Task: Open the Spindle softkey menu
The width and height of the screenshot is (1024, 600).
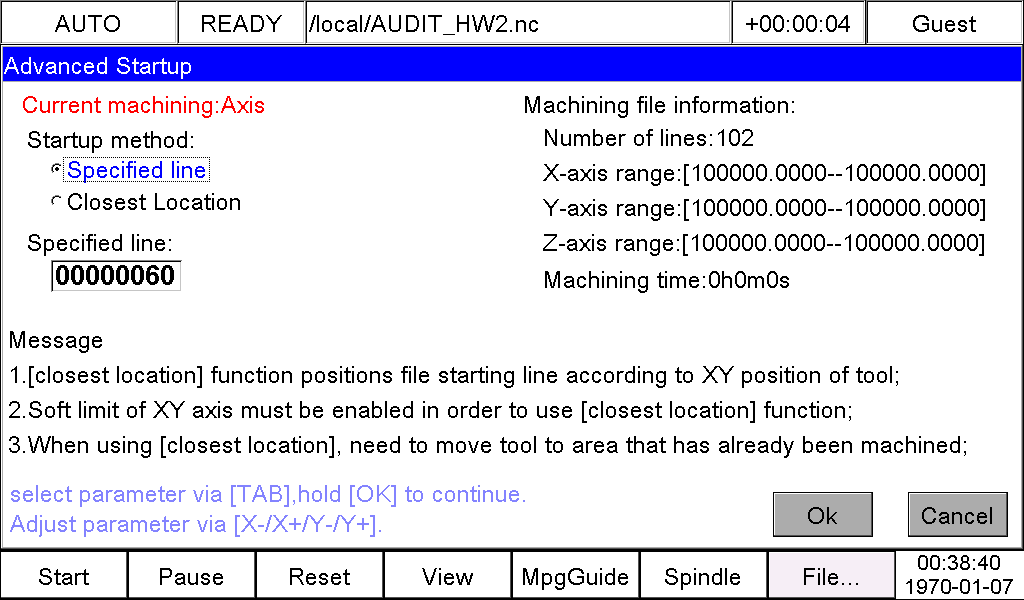Action: pyautogui.click(x=703, y=576)
